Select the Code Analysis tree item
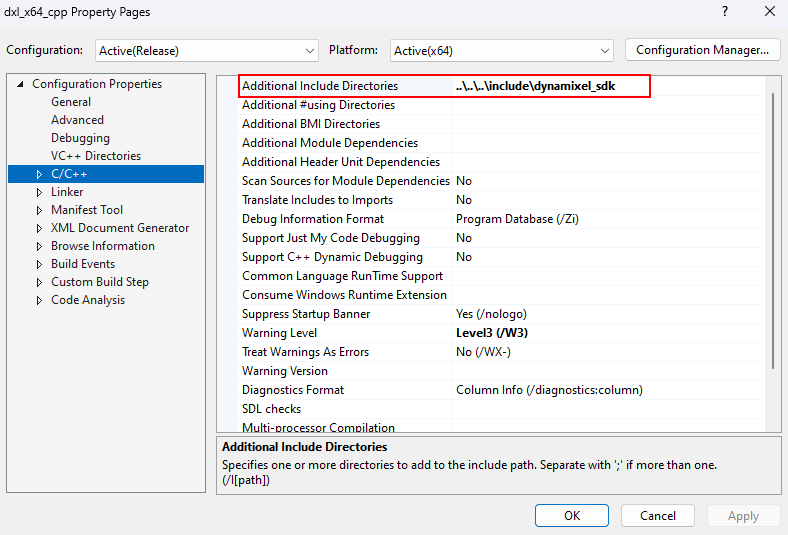Screen dimensions: 788x535 tap(88, 300)
